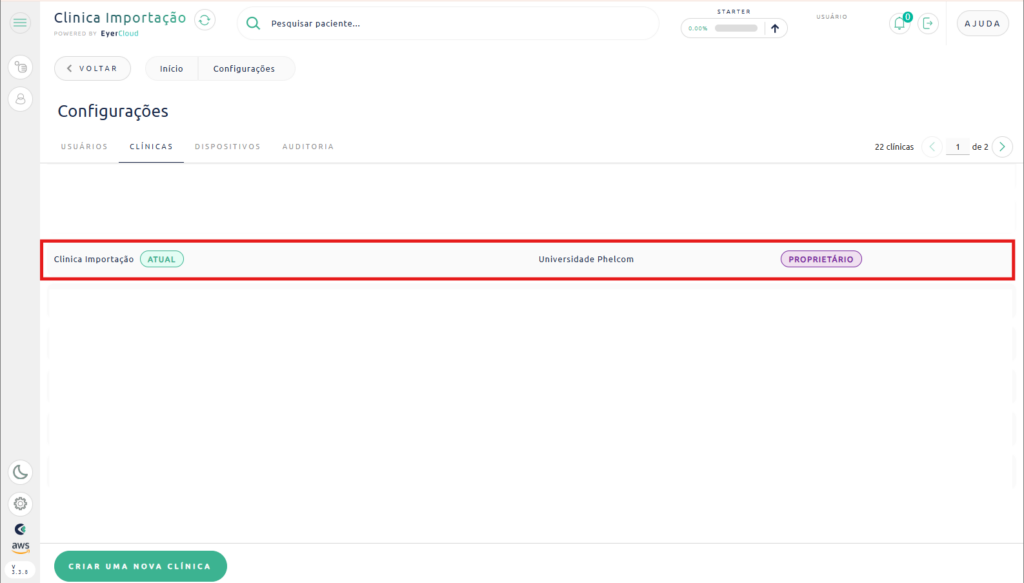This screenshot has height=583, width=1024.
Task: Click the Starter usage progress bar
Action: (735, 28)
